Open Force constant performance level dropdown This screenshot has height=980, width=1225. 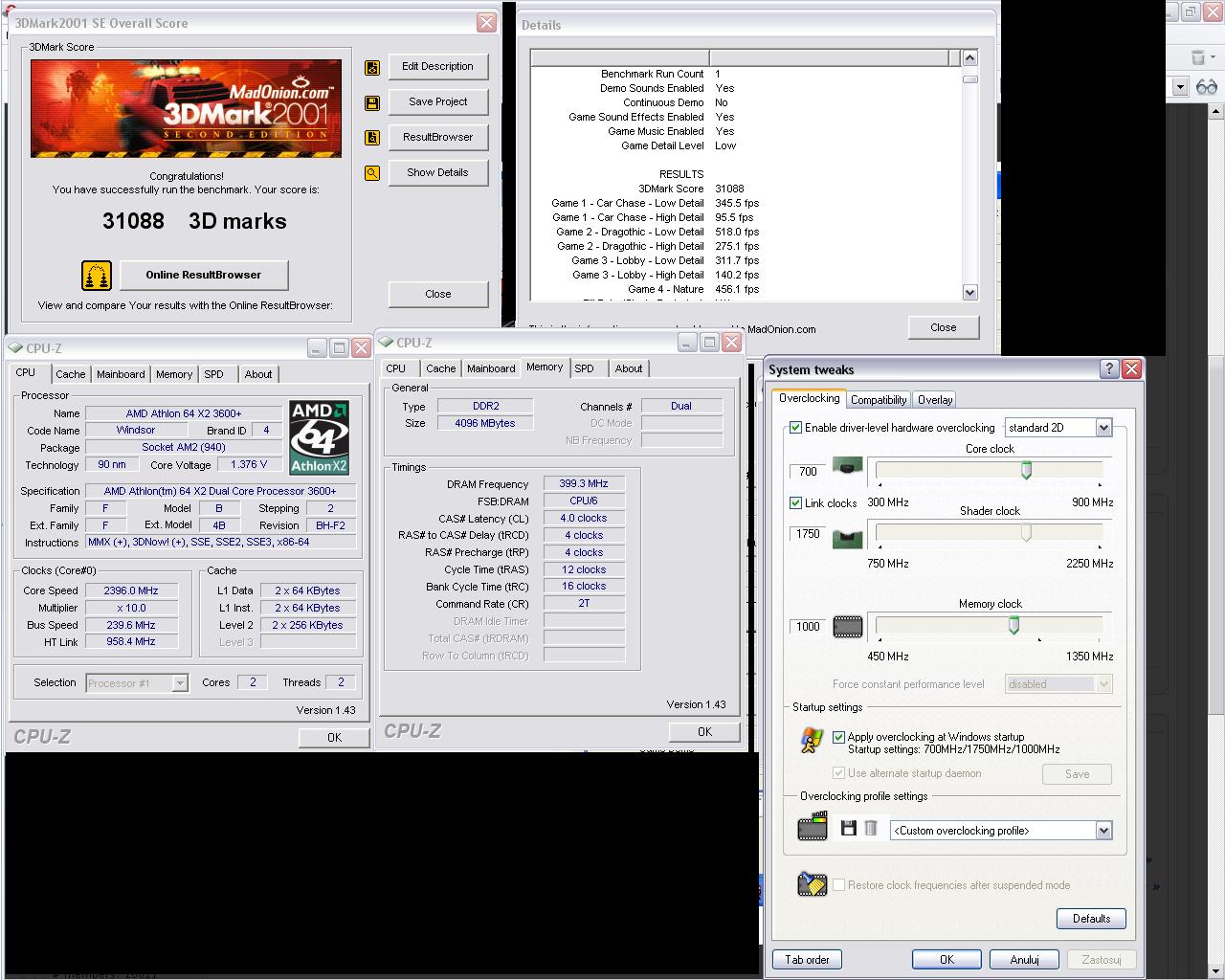coord(1103,684)
